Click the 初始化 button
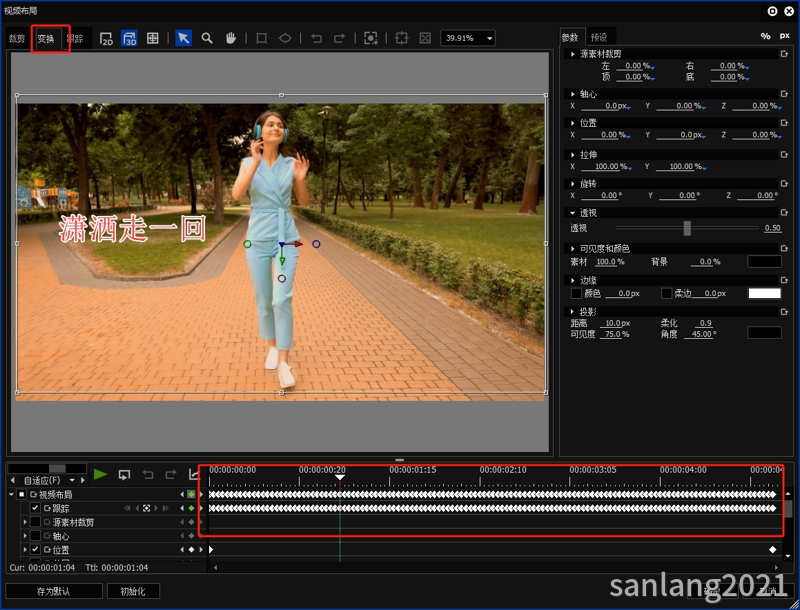This screenshot has height=610, width=800. tap(133, 591)
